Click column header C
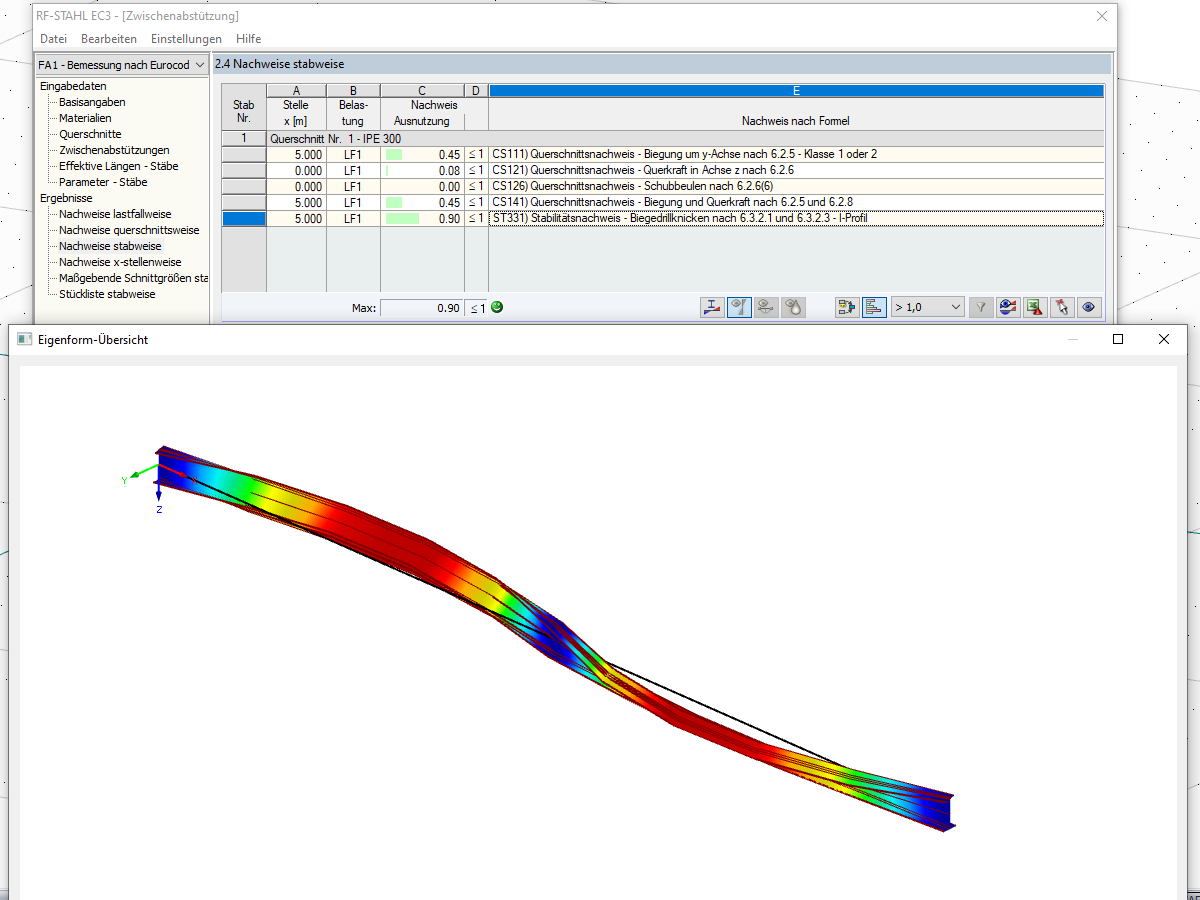The height and width of the screenshot is (900, 1200). (422, 90)
